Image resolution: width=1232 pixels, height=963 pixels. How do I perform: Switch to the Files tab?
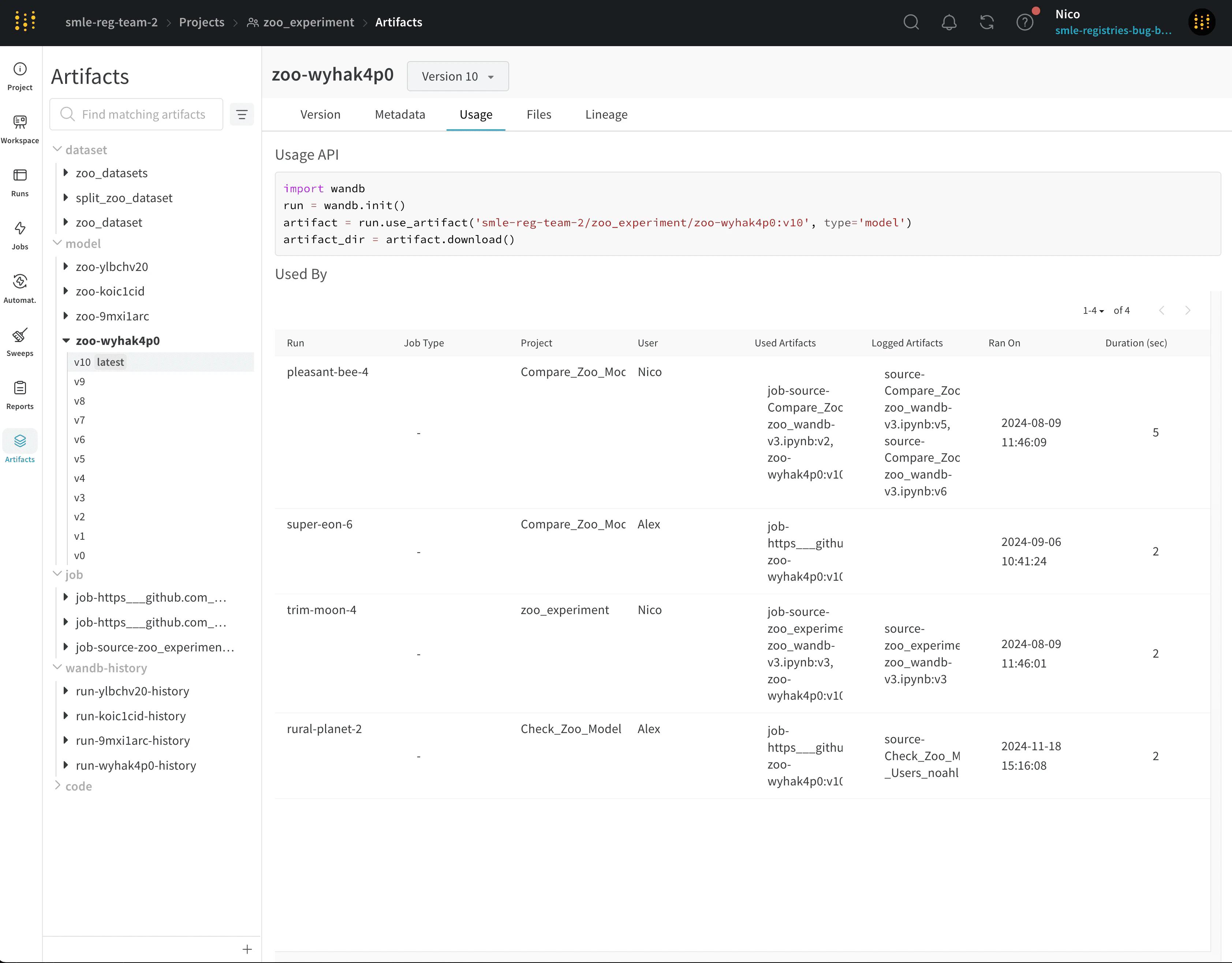(538, 115)
